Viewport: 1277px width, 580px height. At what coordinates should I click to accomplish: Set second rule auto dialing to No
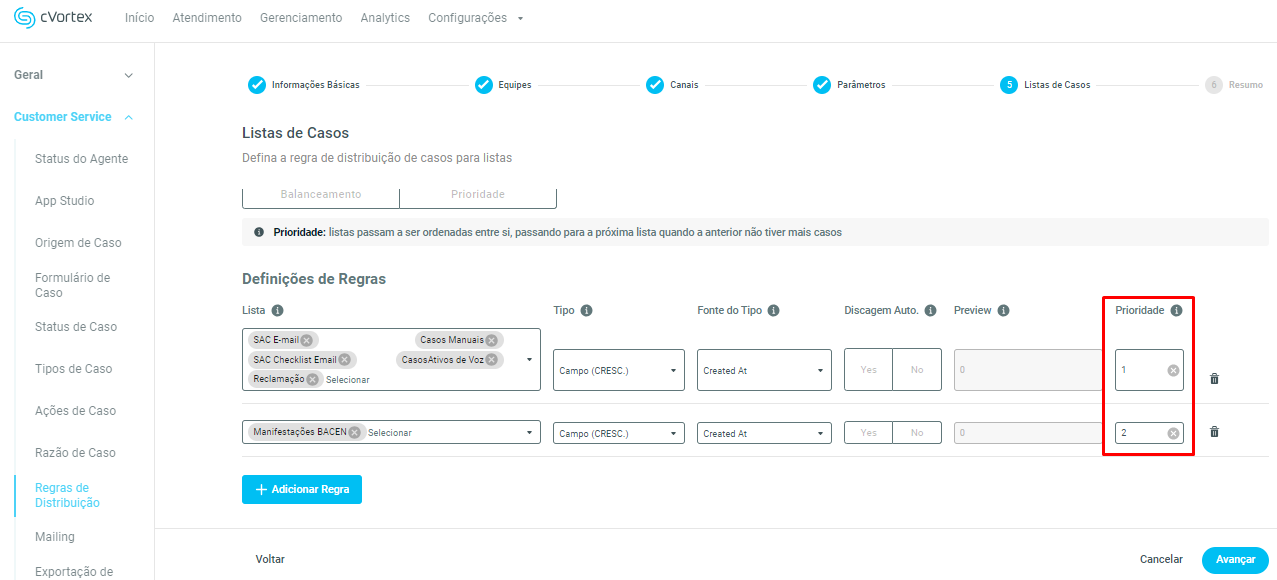pos(917,433)
